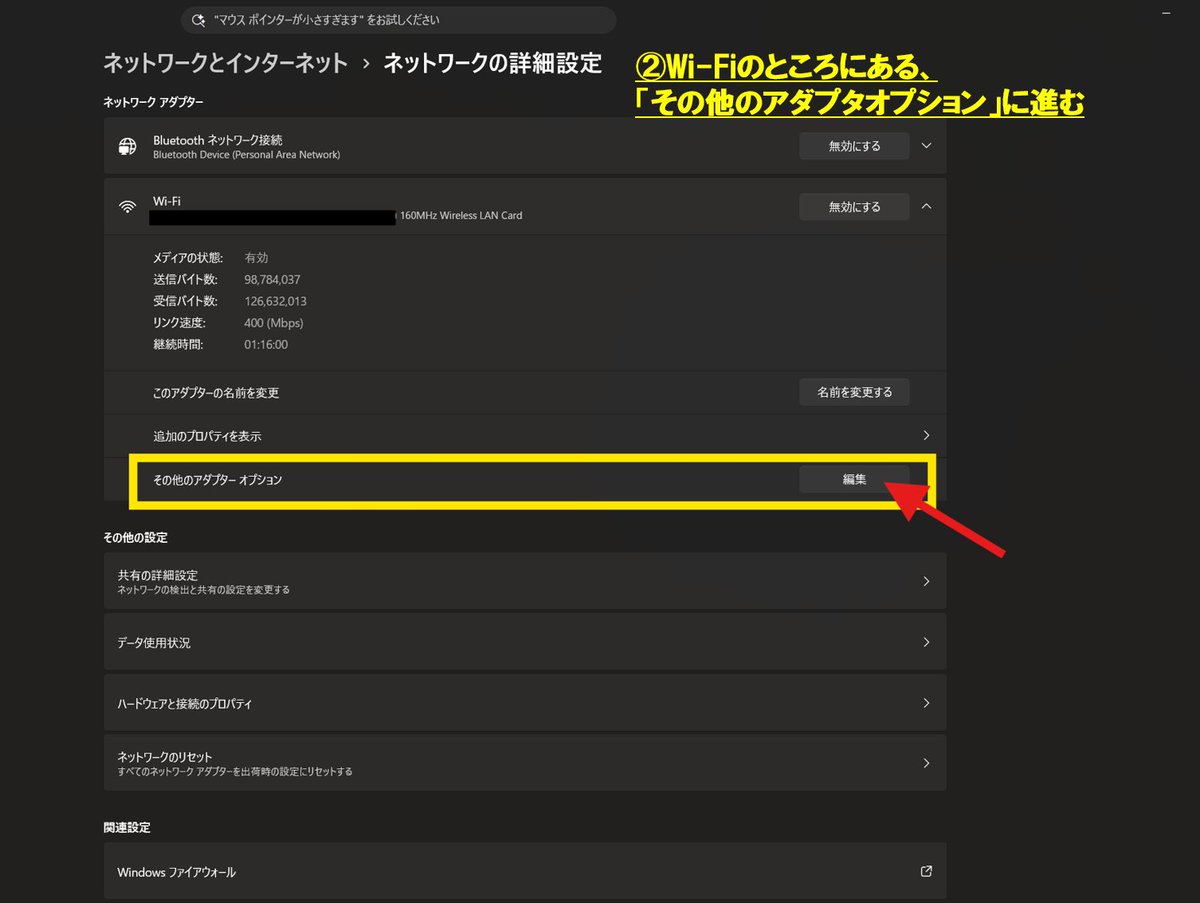
Task: Click the ネットワーク アダプター section heading
Action: (x=153, y=102)
